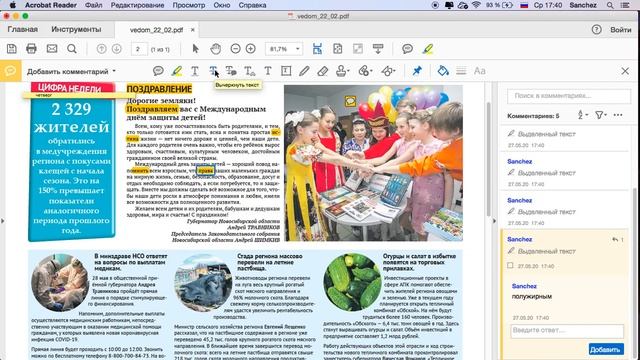640x360 pixels.
Task: Zoom out with the minus icon
Action: tap(235, 49)
